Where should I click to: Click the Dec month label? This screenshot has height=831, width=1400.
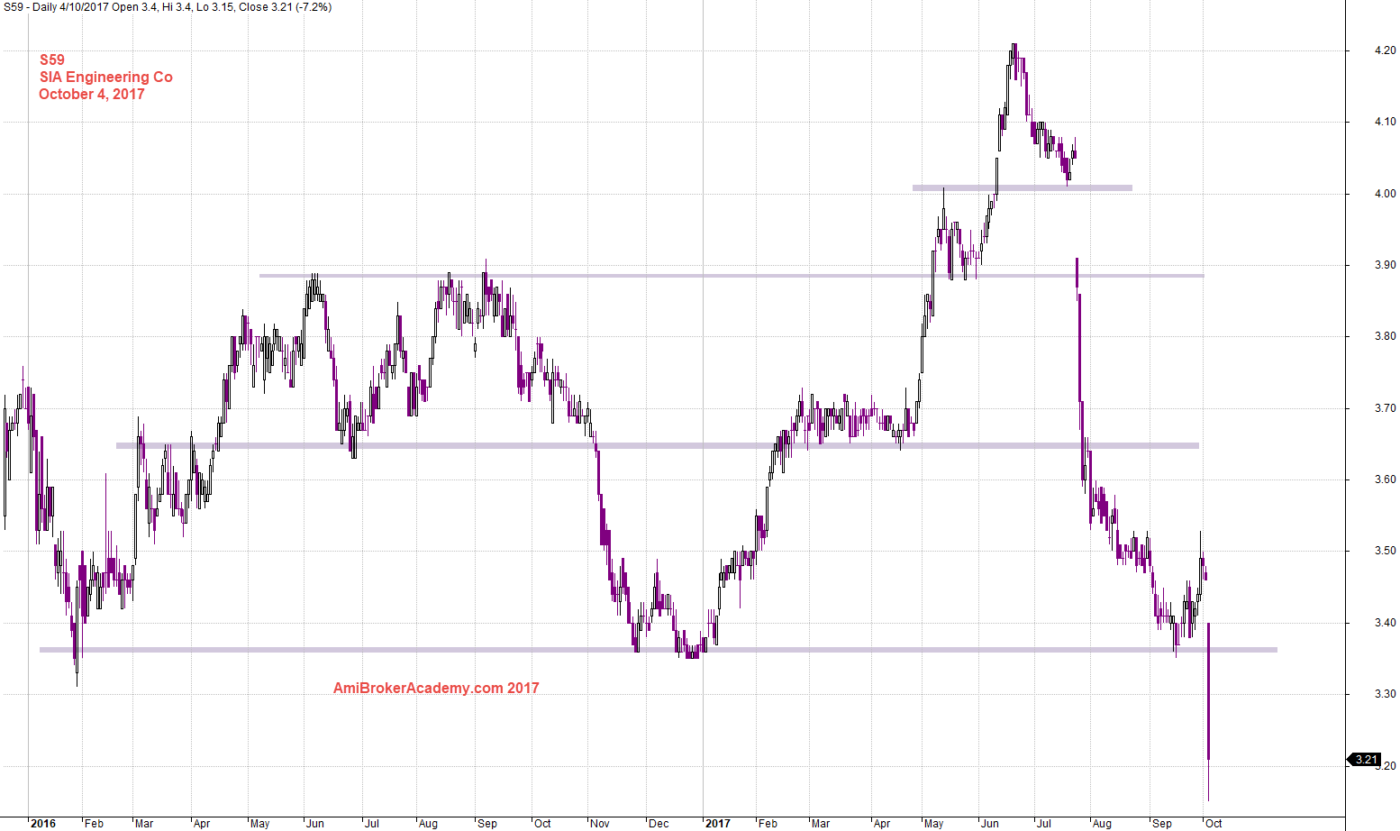(x=659, y=824)
